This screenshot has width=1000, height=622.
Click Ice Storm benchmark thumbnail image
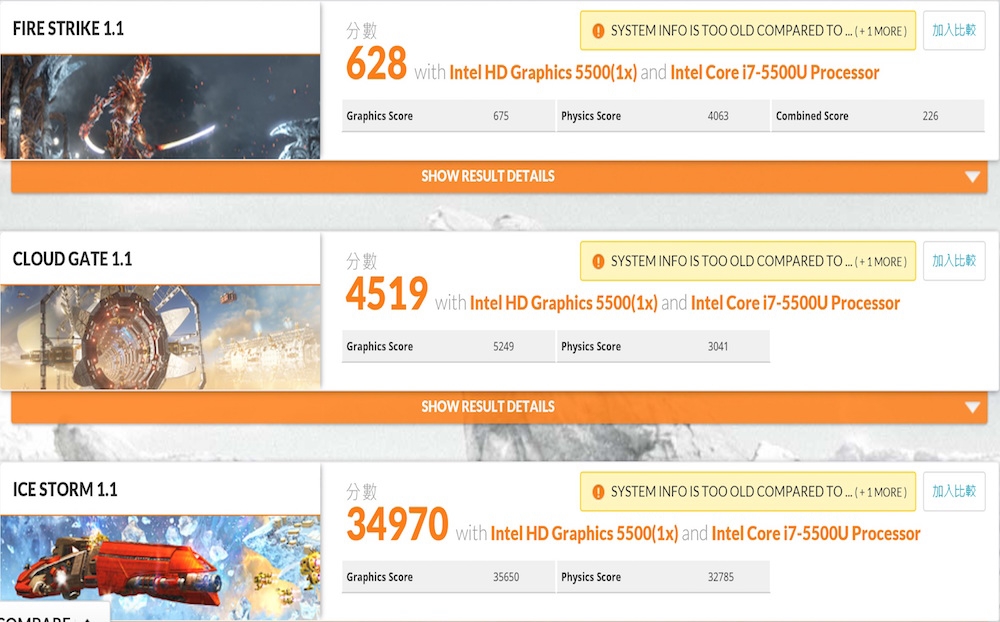pos(160,568)
